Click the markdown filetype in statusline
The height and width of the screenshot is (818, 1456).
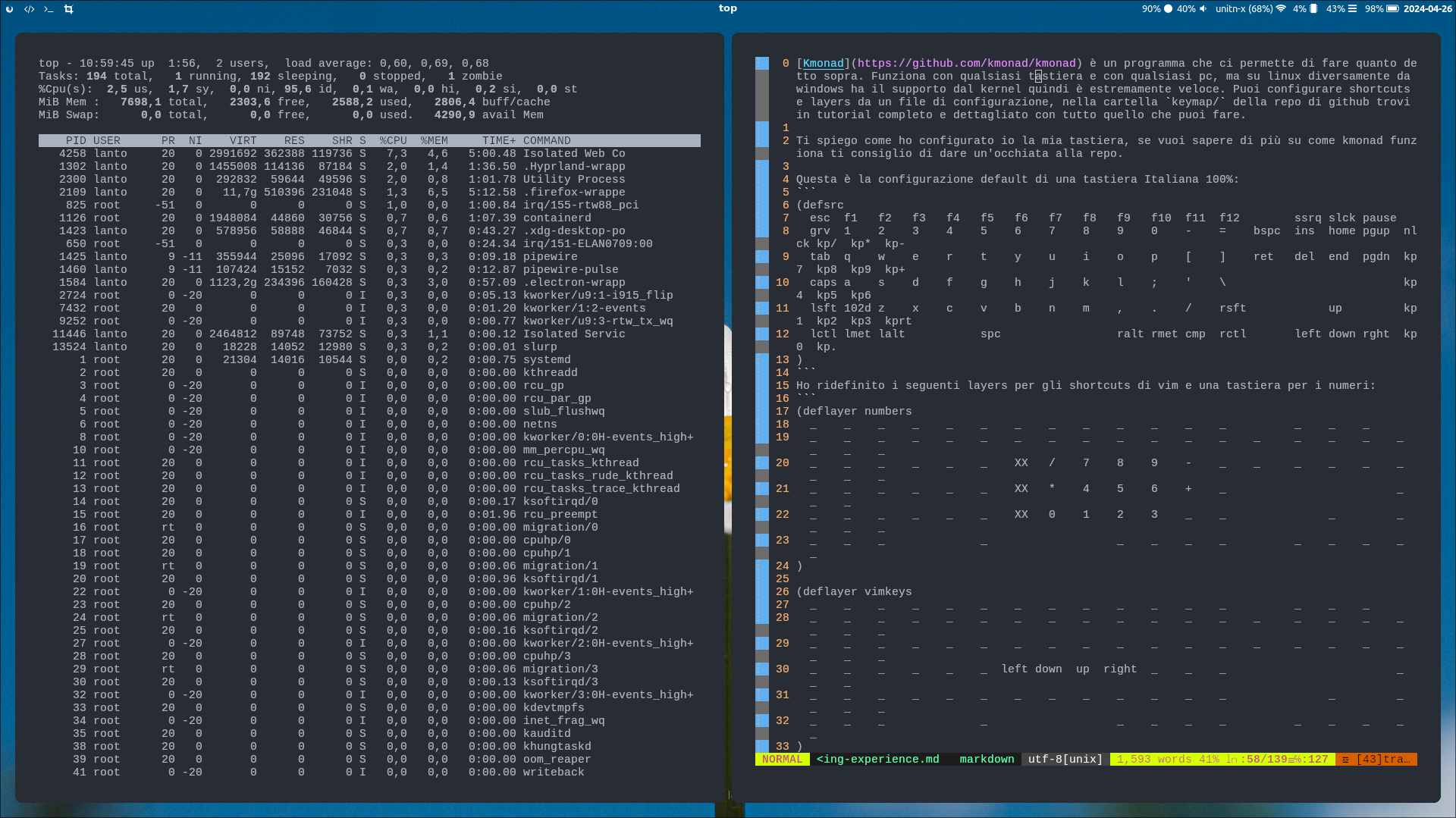[x=986, y=760]
